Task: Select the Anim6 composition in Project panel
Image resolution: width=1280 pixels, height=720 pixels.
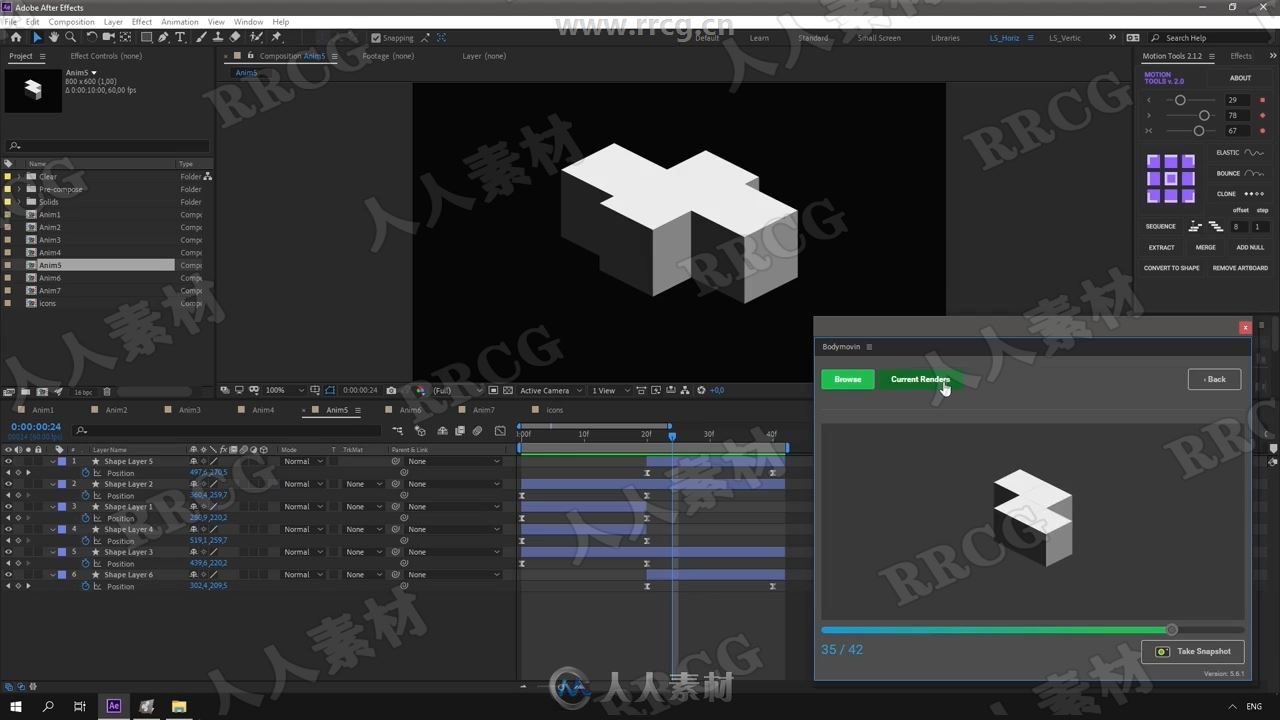Action: tap(50, 278)
